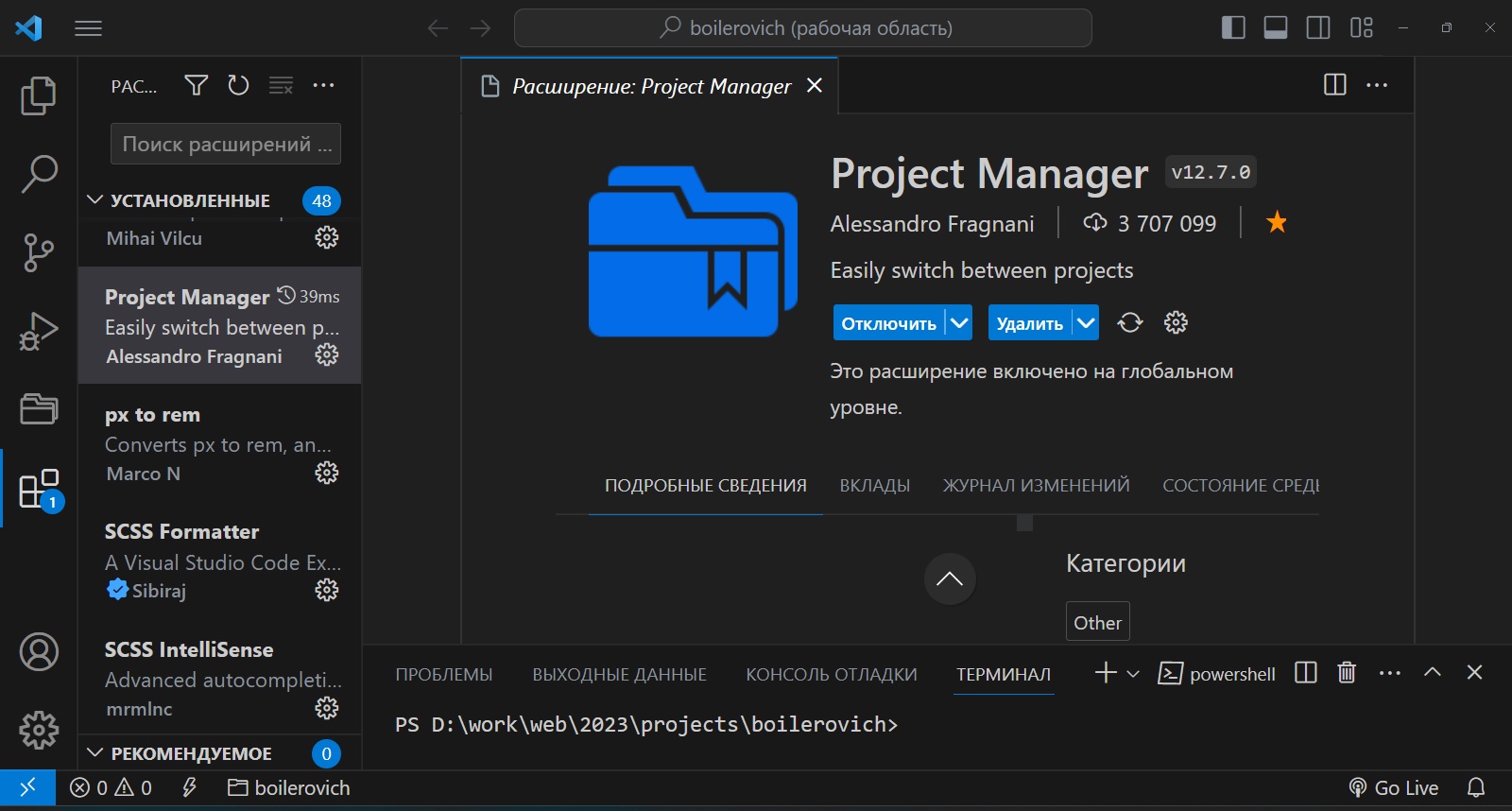This screenshot has height=811, width=1512.
Task: Open Project Manager view in activity bar
Action: (x=39, y=409)
